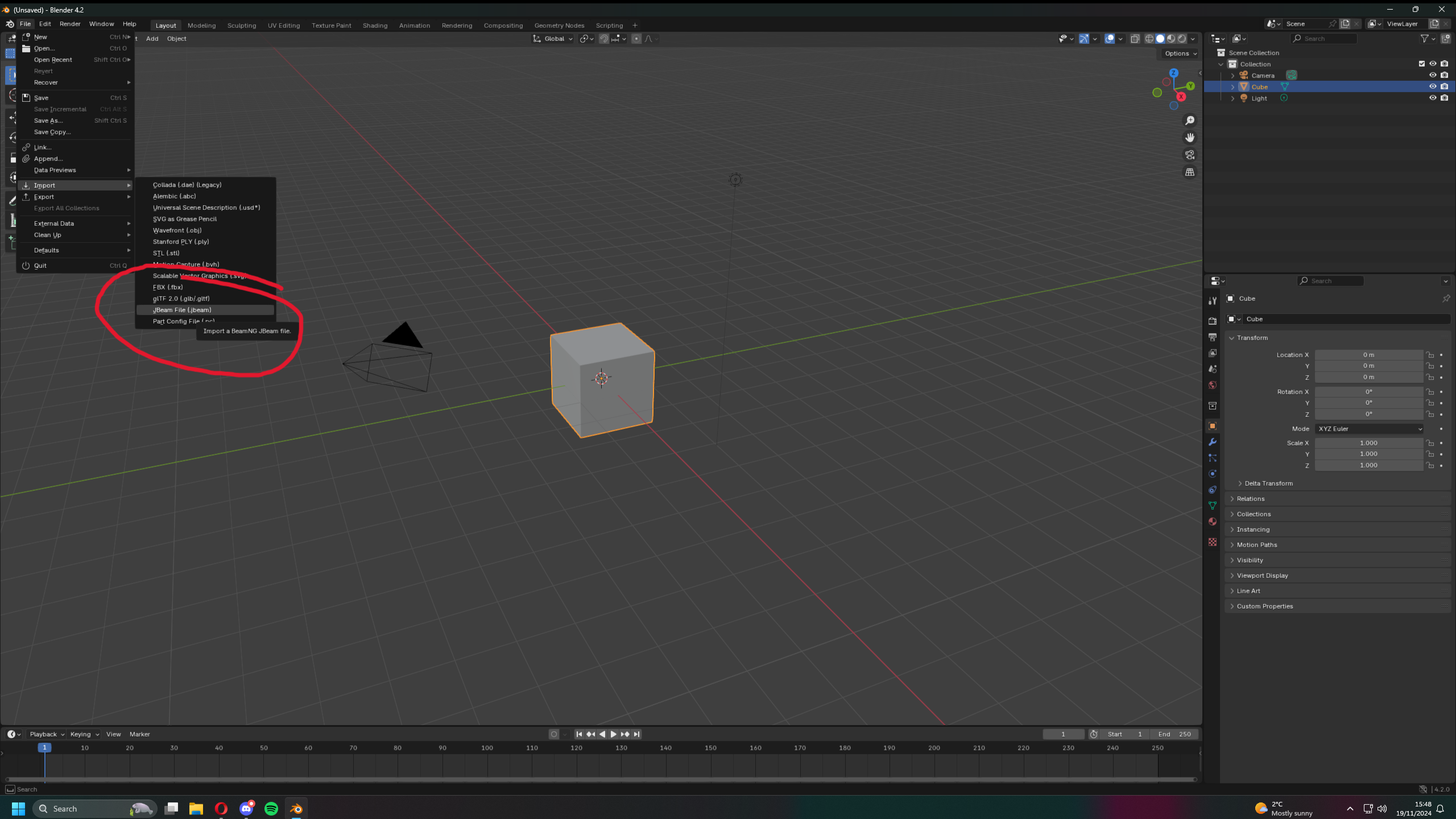Lock the Scale Y value
This screenshot has width=1456, height=819.
[x=1430, y=454]
